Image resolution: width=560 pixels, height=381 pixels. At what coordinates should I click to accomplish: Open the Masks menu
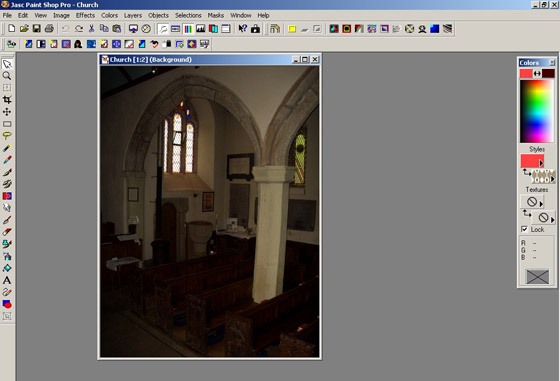point(216,15)
